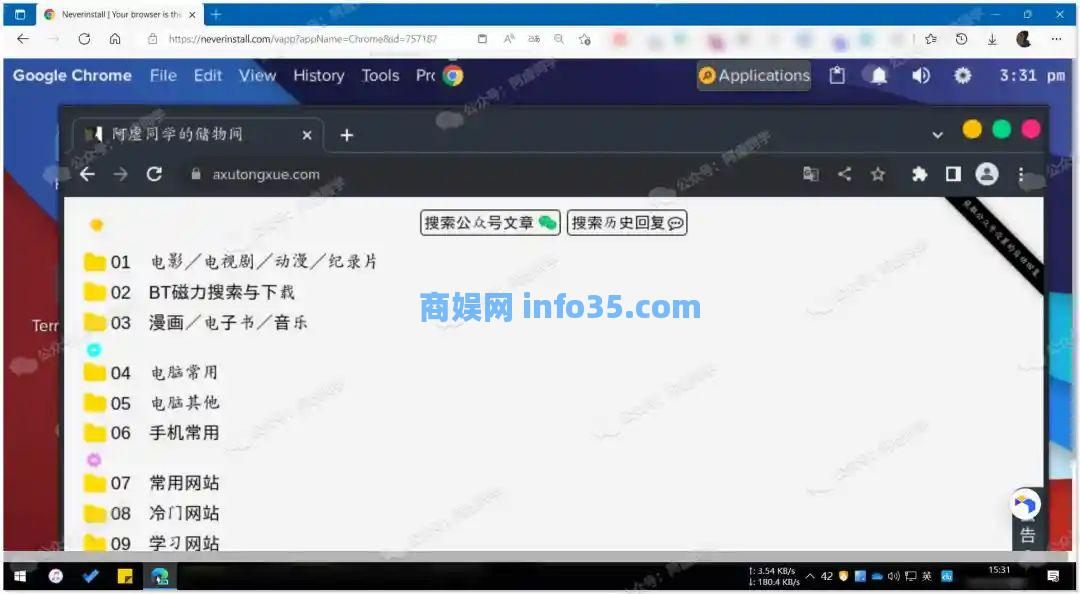The image size is (1080, 594).
Task: Expand the tab search chevron in Chrome
Action: tap(937, 135)
